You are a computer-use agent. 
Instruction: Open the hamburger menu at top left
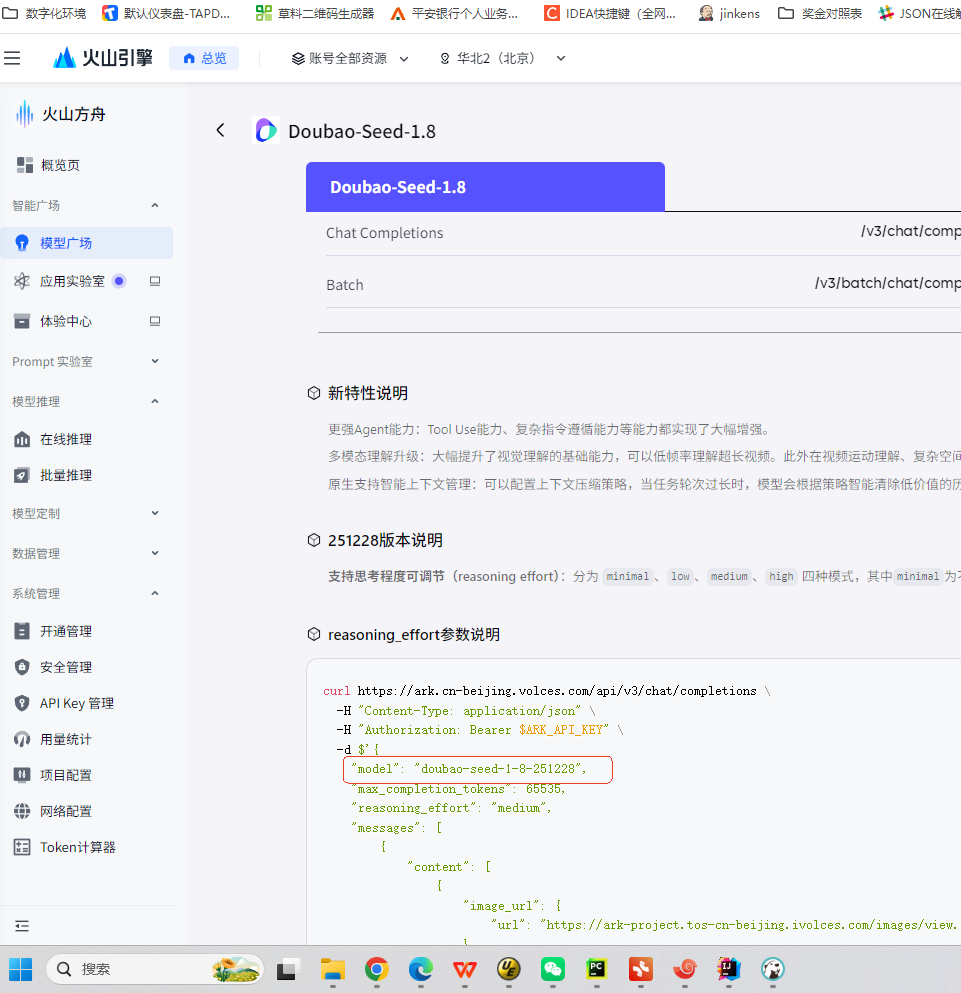coord(12,58)
